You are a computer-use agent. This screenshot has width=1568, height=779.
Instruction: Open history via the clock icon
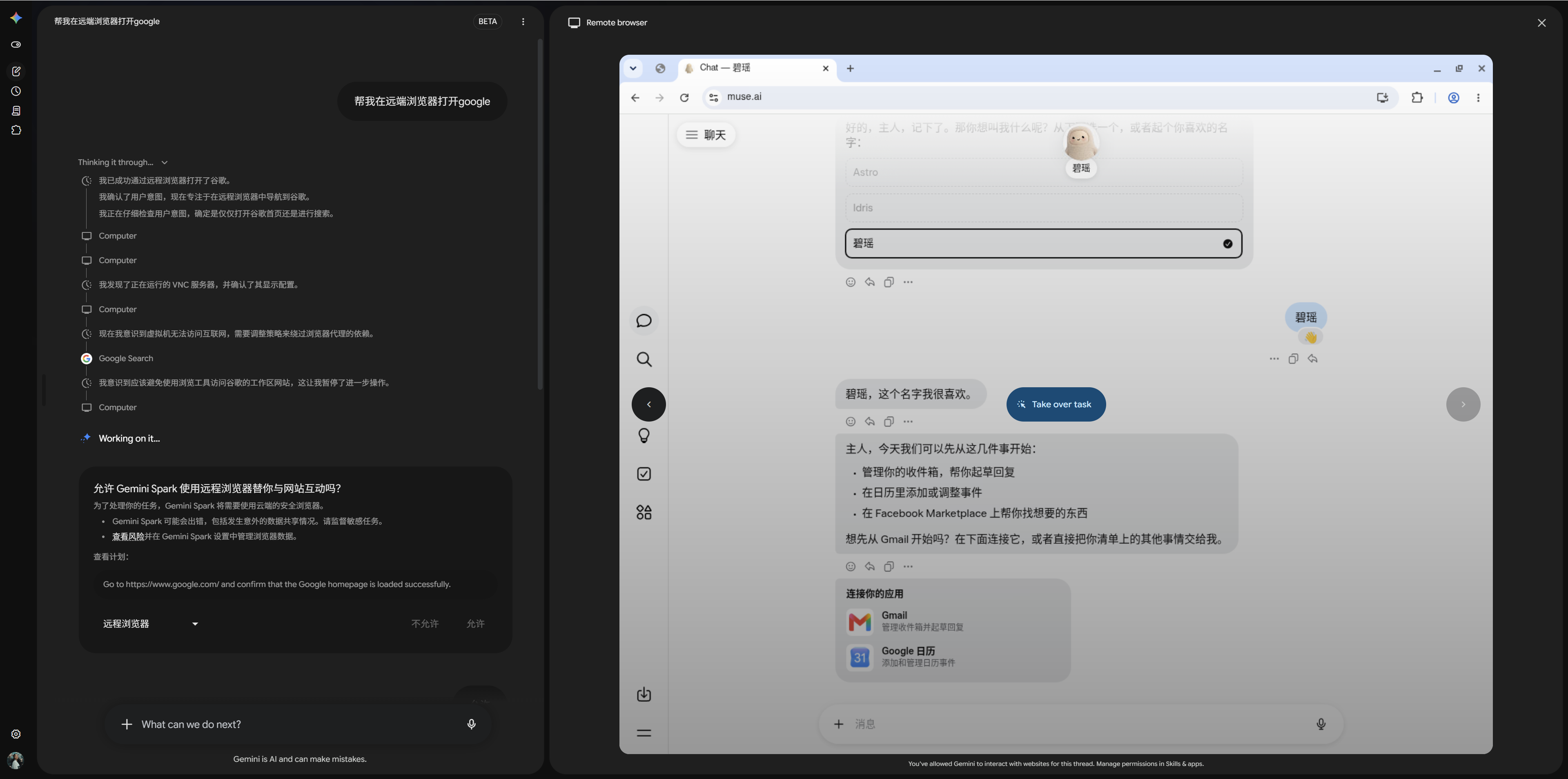[16, 92]
